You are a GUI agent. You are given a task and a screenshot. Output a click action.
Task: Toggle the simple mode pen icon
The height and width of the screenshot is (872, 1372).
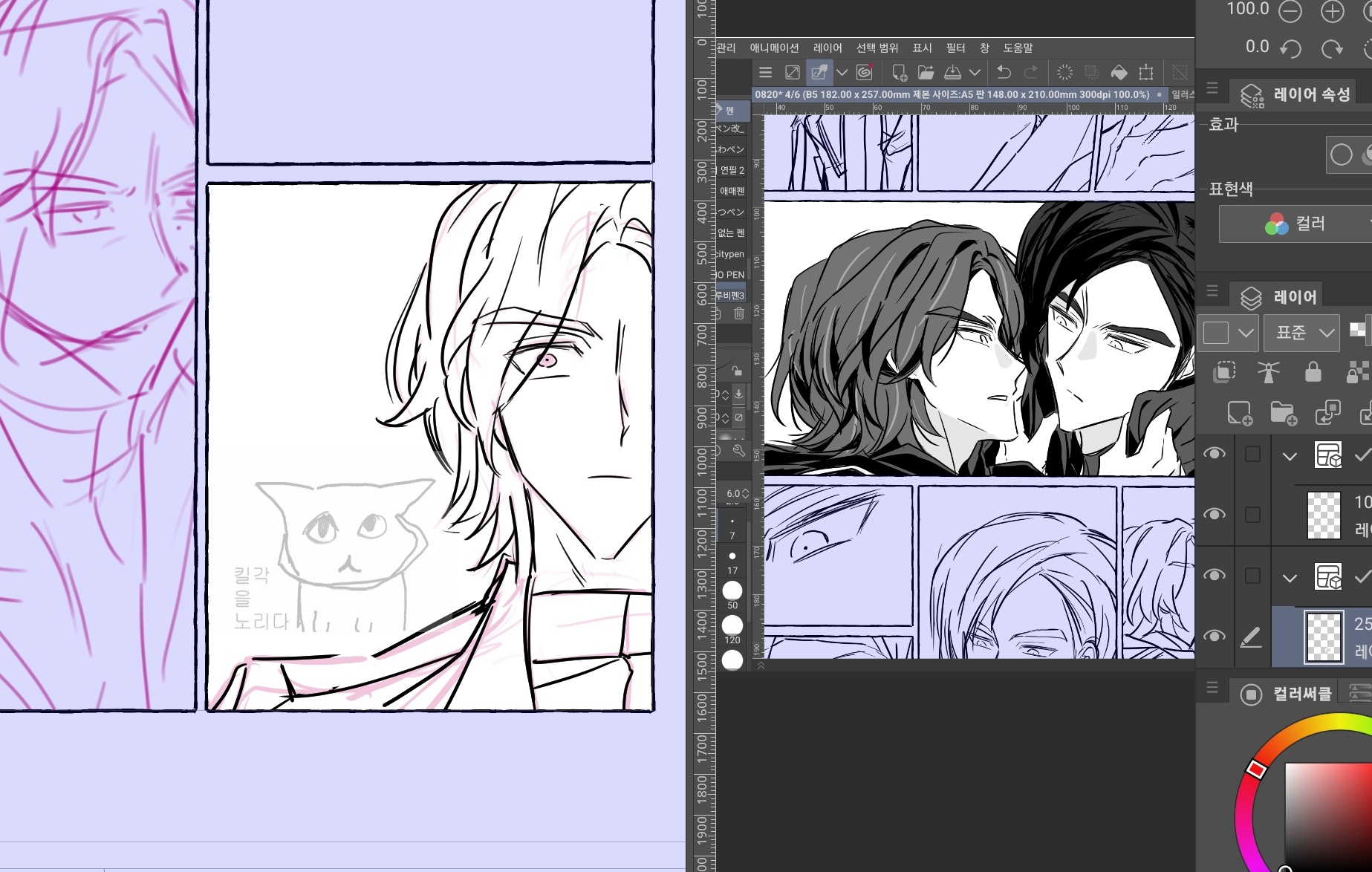819,72
